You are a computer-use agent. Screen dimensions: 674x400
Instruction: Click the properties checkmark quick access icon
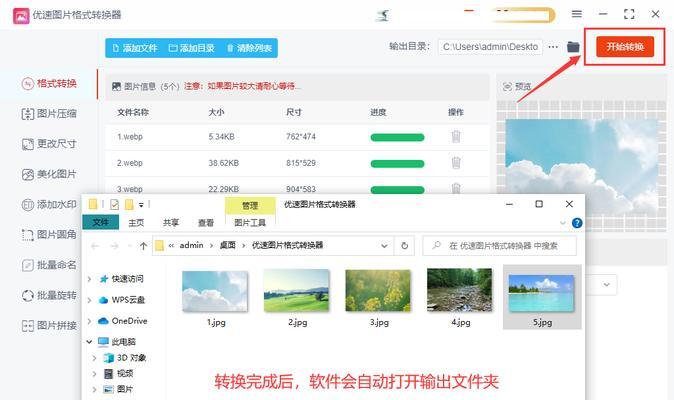(x=114, y=205)
